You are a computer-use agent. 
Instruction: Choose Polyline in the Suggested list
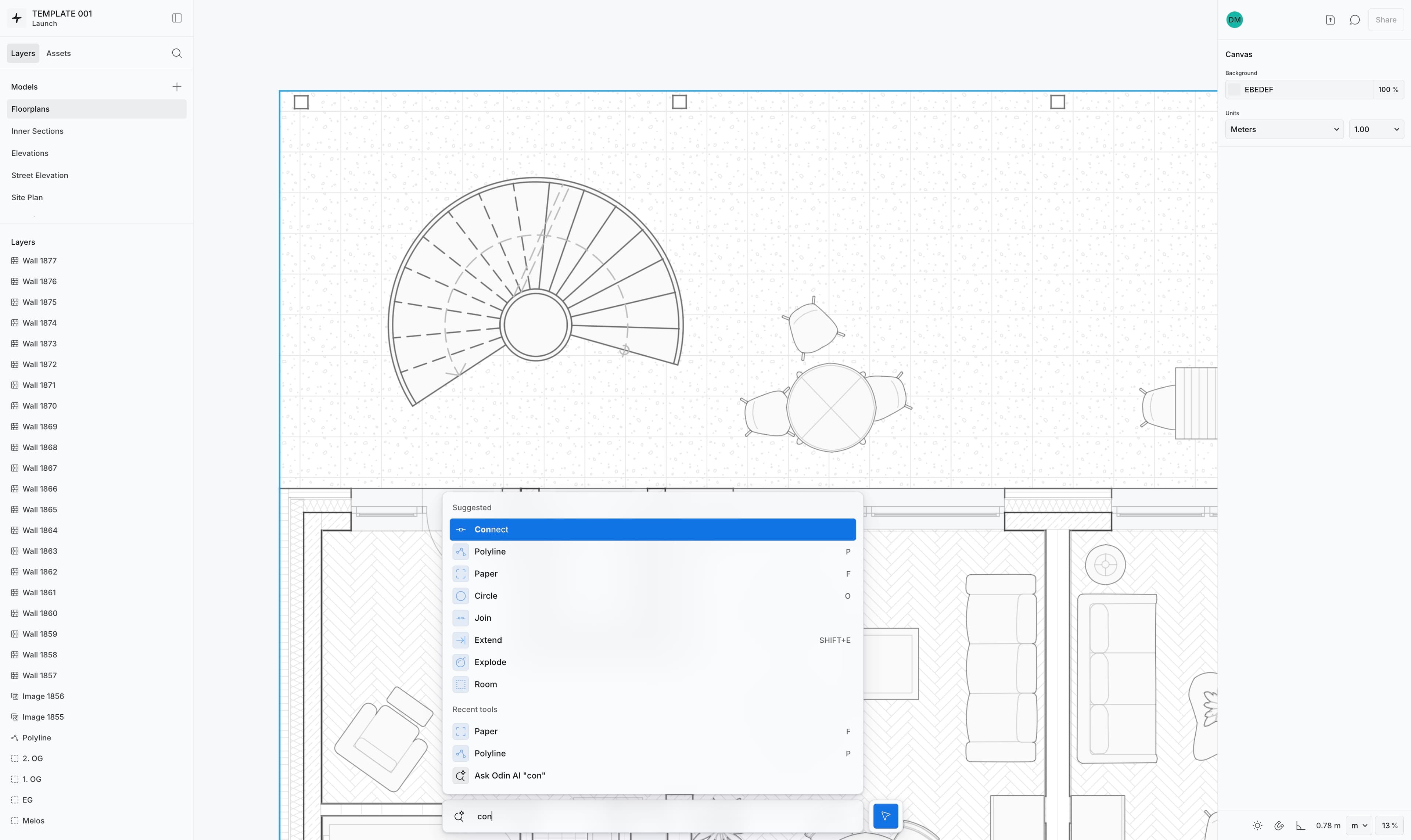(653, 551)
